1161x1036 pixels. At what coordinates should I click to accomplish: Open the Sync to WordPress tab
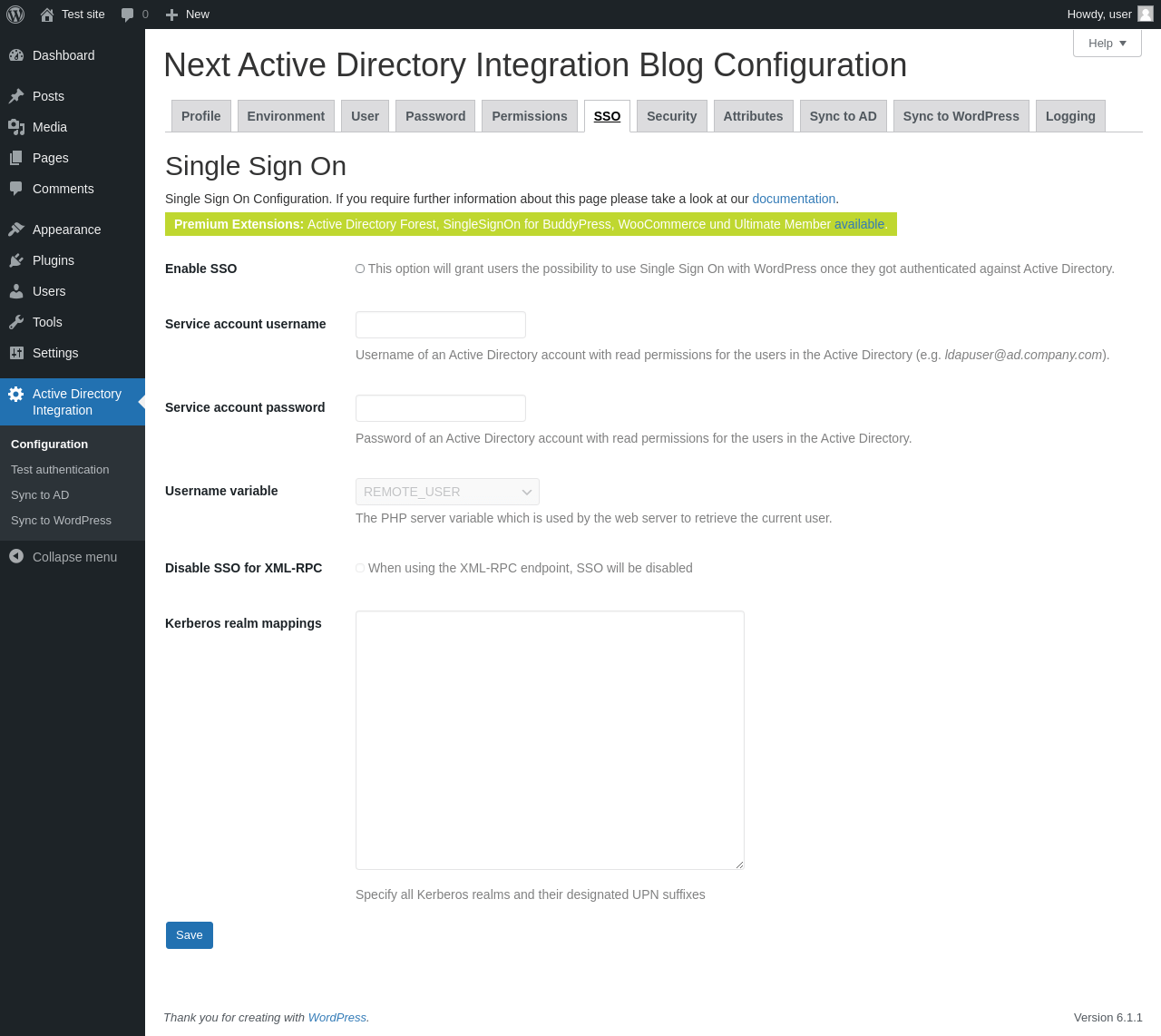pyautogui.click(x=961, y=116)
